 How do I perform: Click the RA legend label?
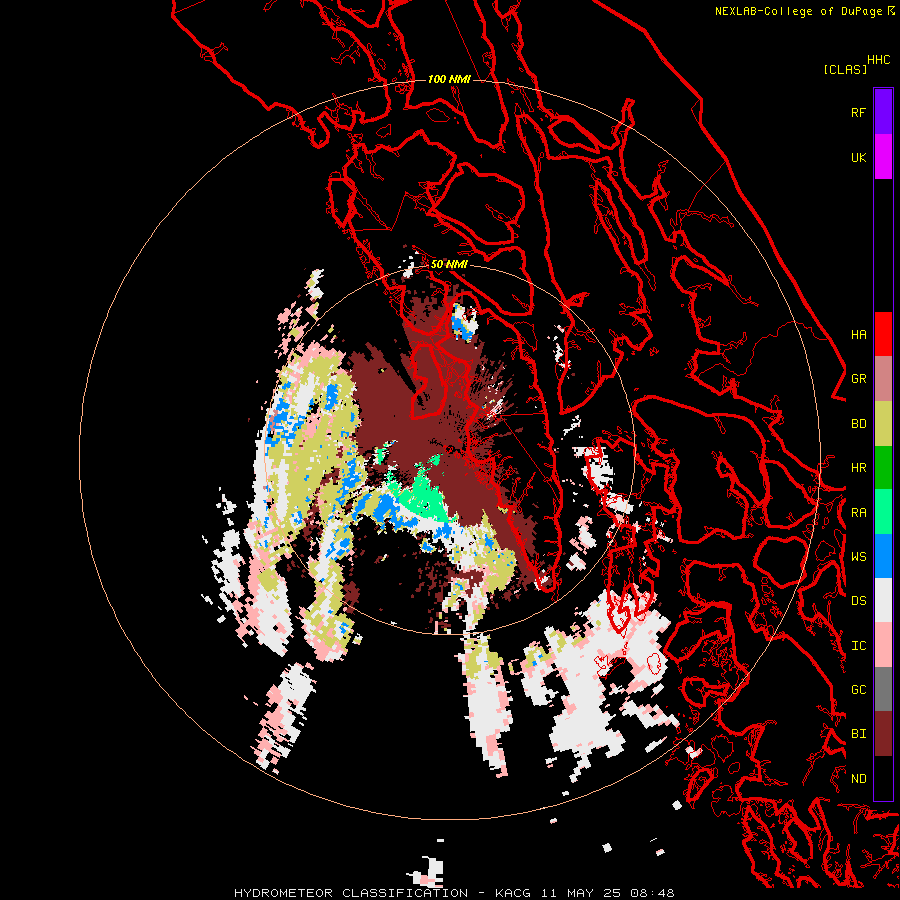(x=858, y=513)
